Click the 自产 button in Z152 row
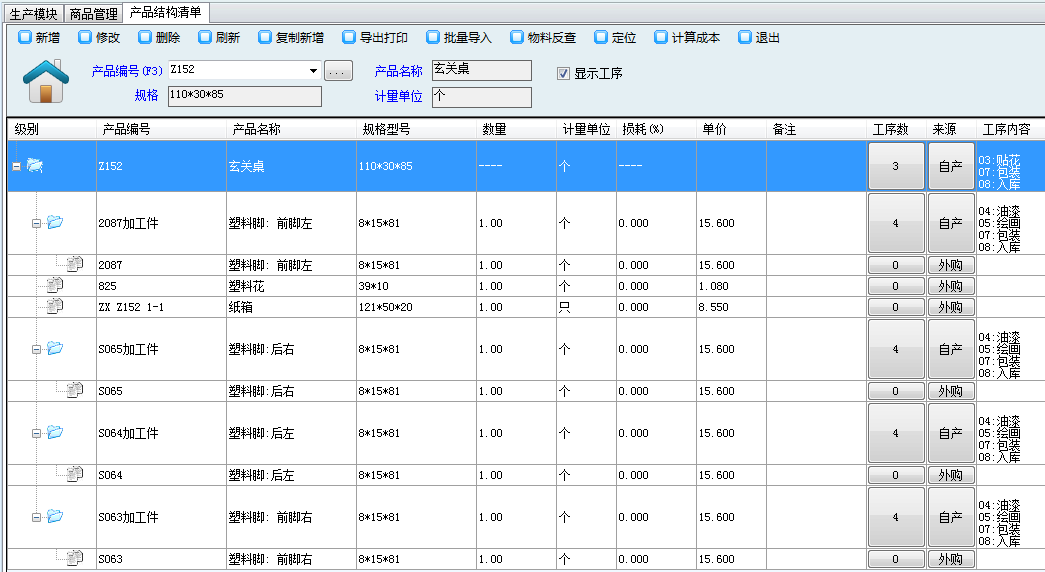Screen dimensions: 1045x572 coord(950,166)
